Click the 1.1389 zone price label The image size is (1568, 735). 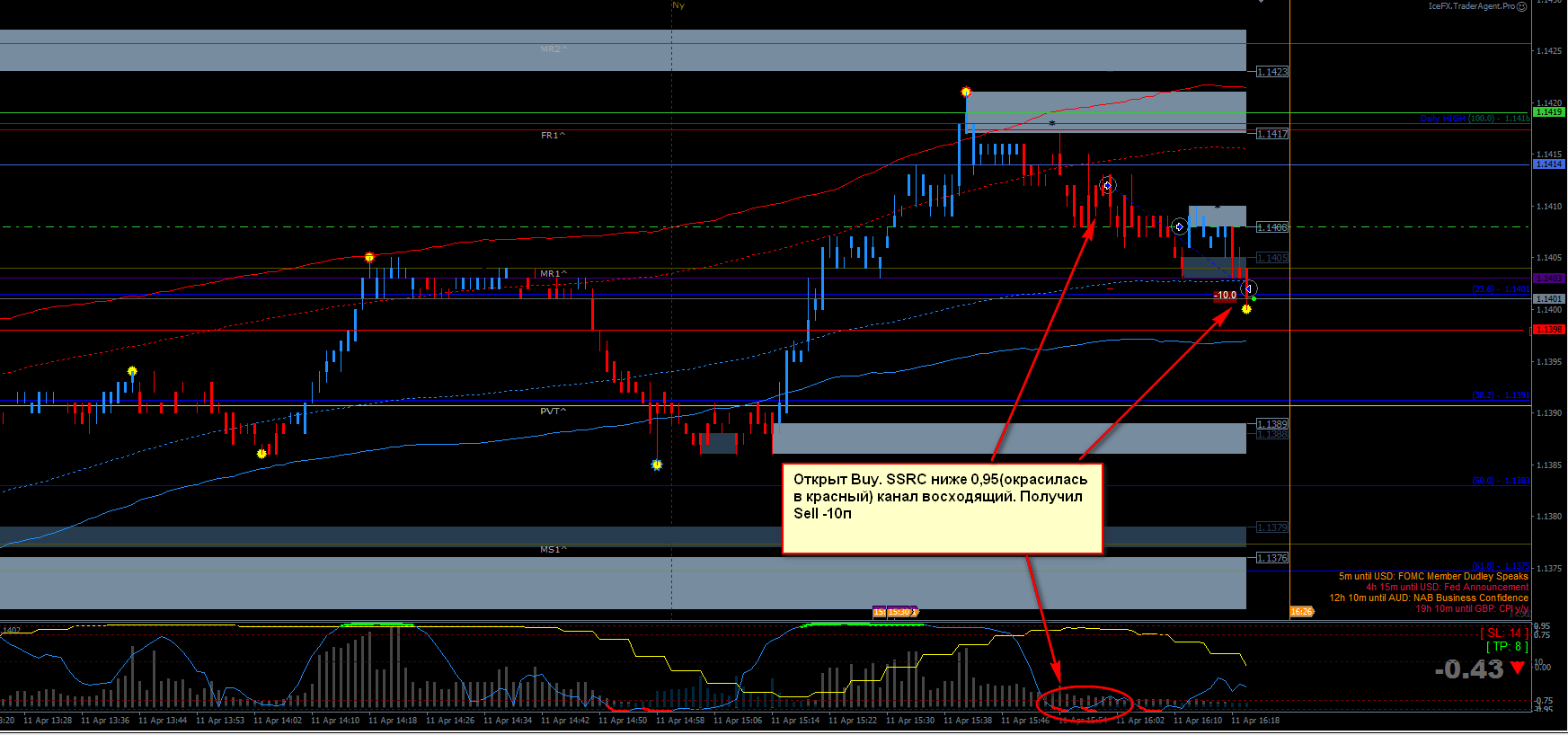point(1271,424)
